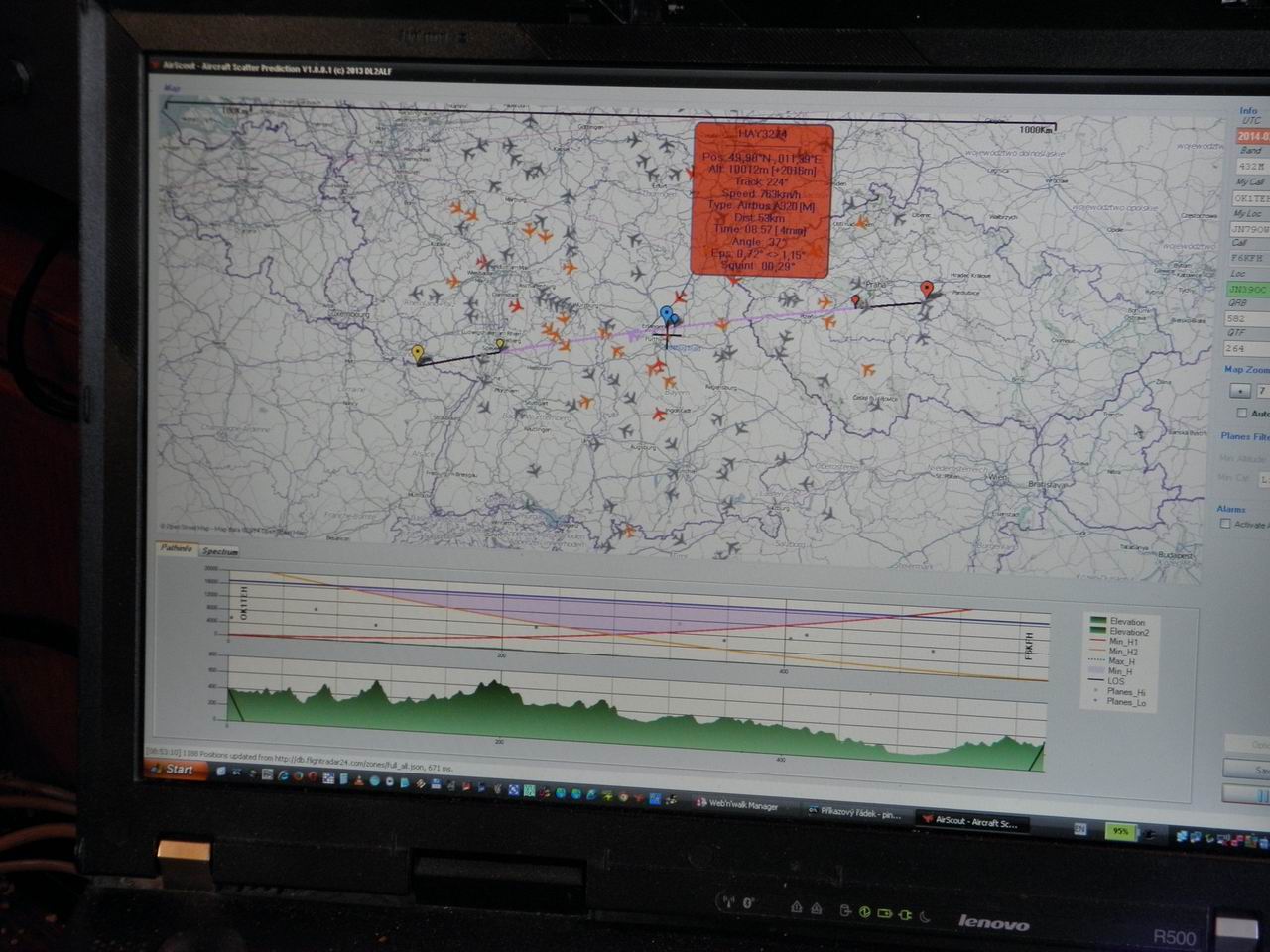Click the LOS legend entry
Viewport: 1270px width, 952px height.
click(1107, 681)
